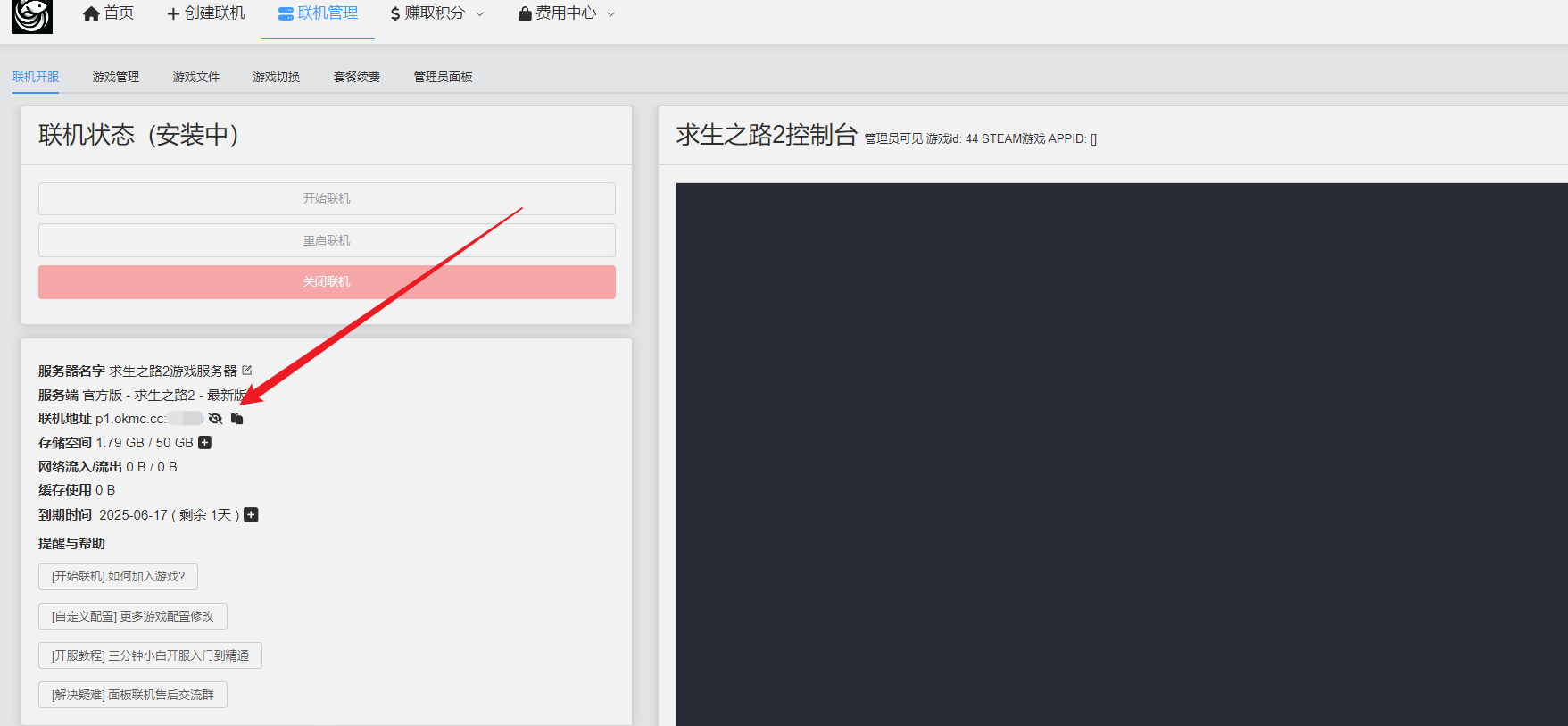1568x726 pixels.
Task: Click plus icon next to 存储空间
Action: coord(205,443)
